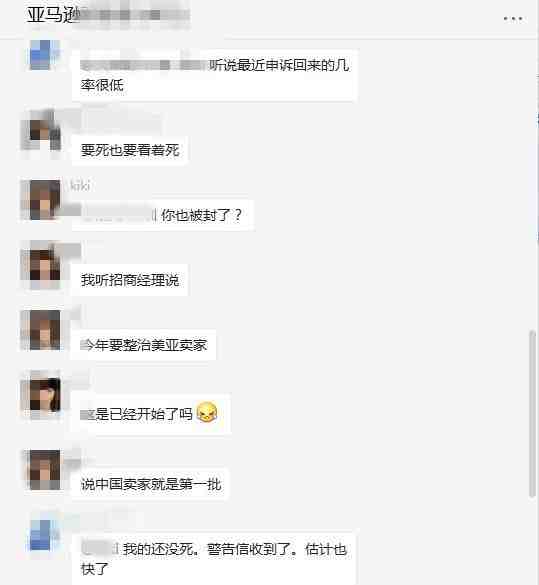Click the avatar beside '听说最近申诉回来的几率很低'
Screen dimensions: 539x585
pos(42,55)
